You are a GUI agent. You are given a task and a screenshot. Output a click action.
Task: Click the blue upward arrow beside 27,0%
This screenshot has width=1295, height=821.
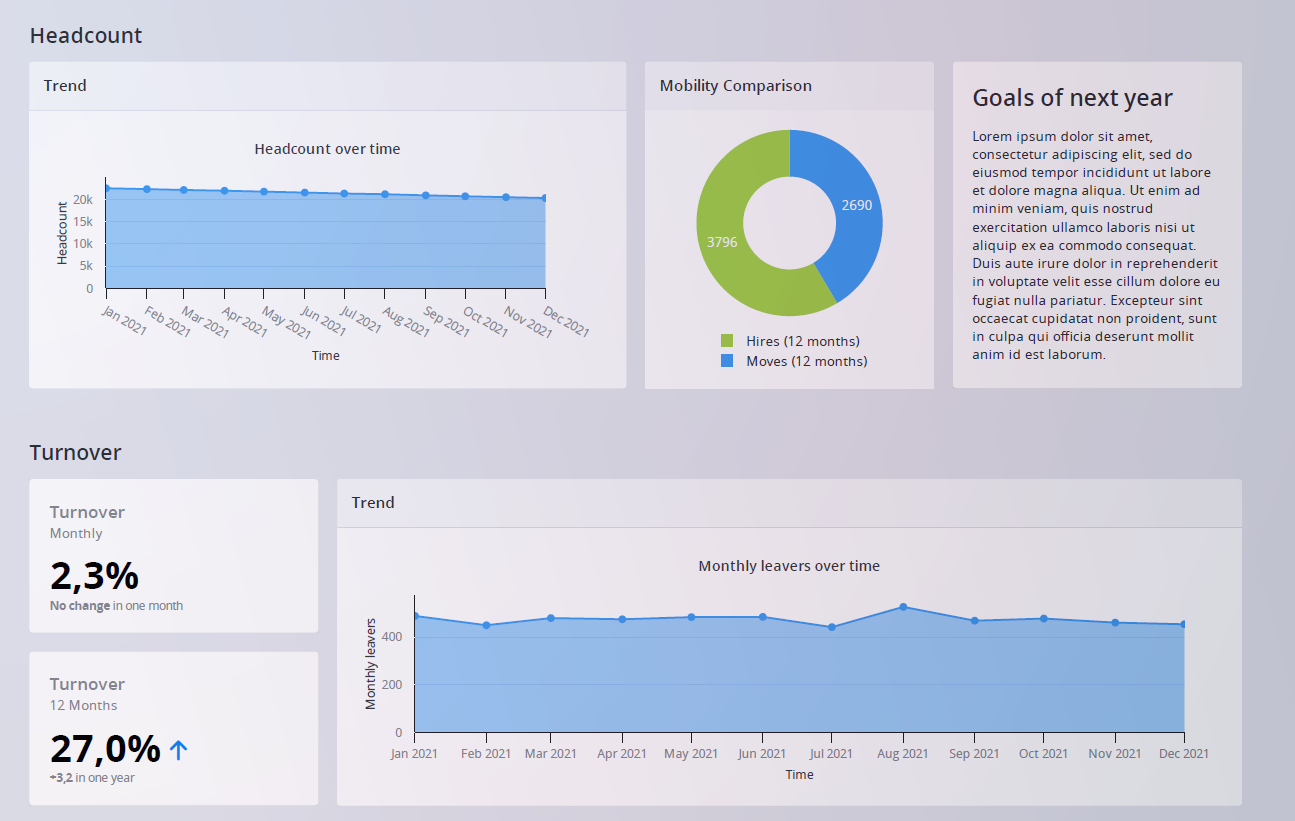point(180,747)
